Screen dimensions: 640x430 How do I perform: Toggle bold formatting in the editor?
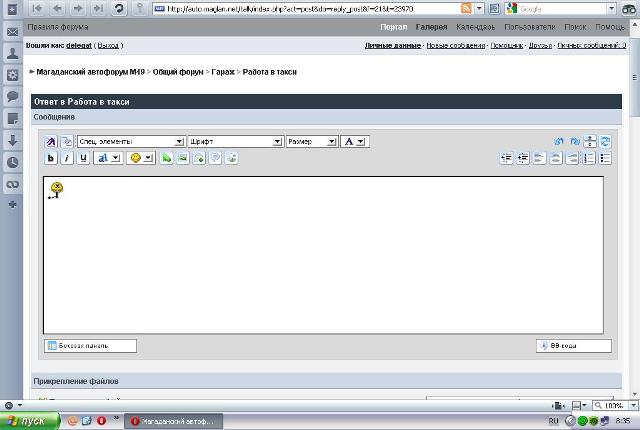51,158
